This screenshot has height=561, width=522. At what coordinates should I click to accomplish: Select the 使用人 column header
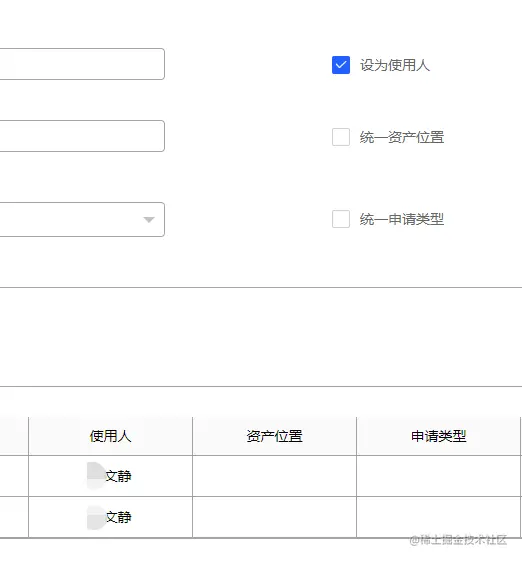110,436
